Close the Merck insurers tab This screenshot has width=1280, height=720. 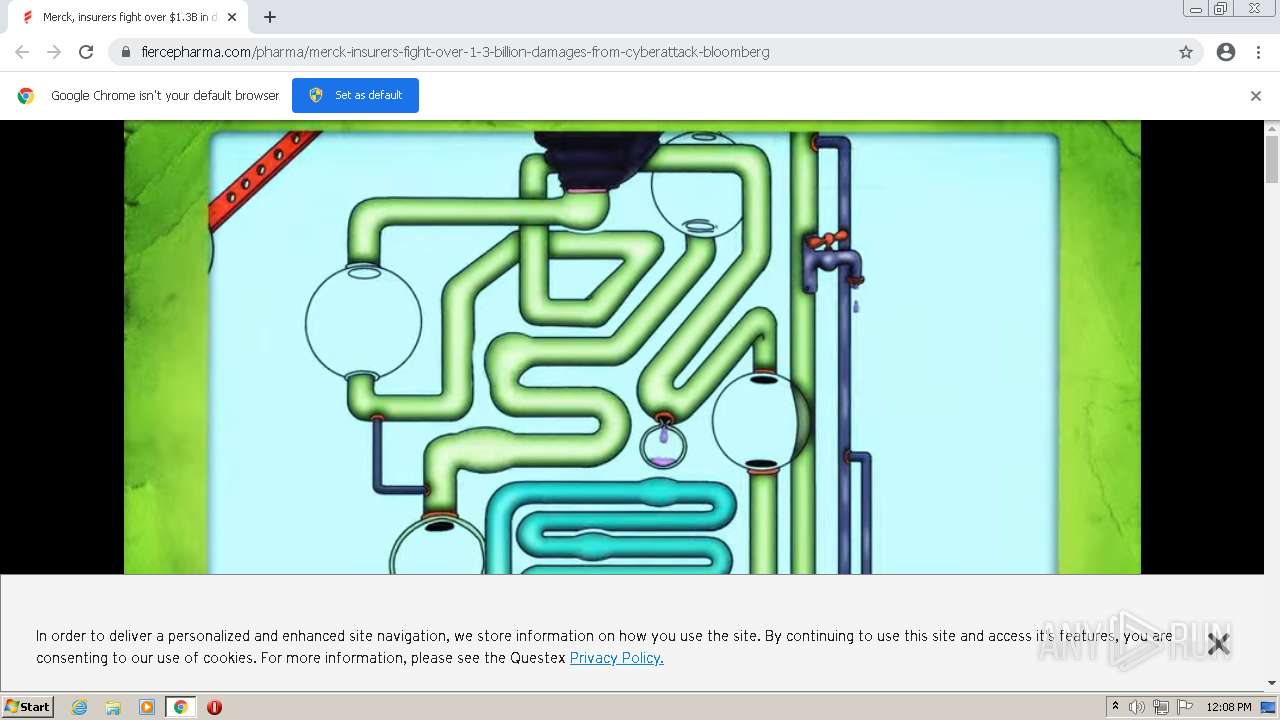tap(232, 17)
